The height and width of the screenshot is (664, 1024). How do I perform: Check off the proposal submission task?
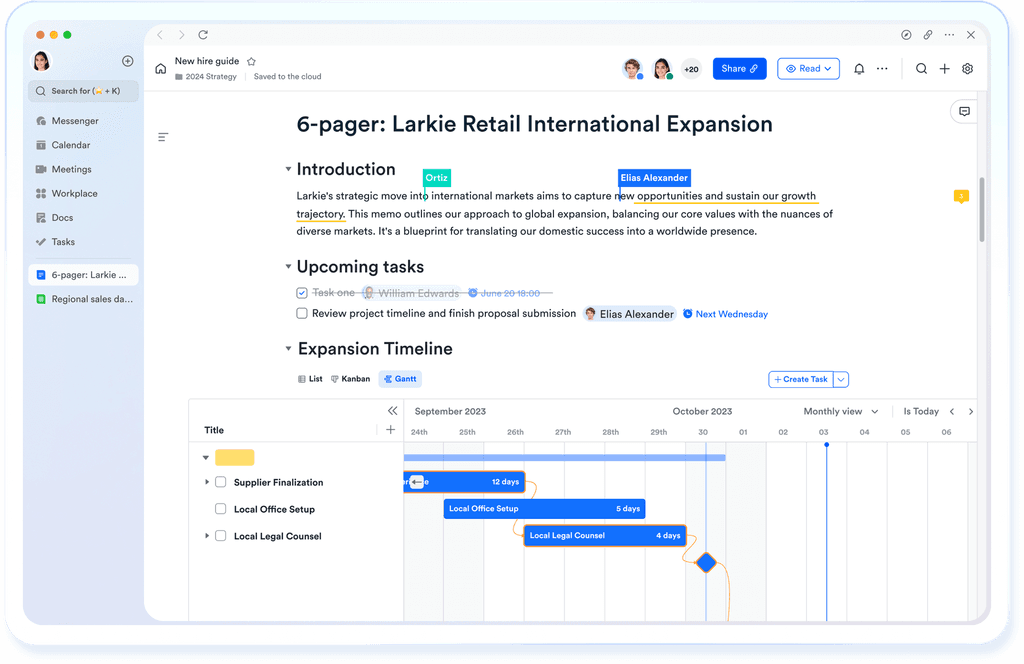[x=301, y=313]
